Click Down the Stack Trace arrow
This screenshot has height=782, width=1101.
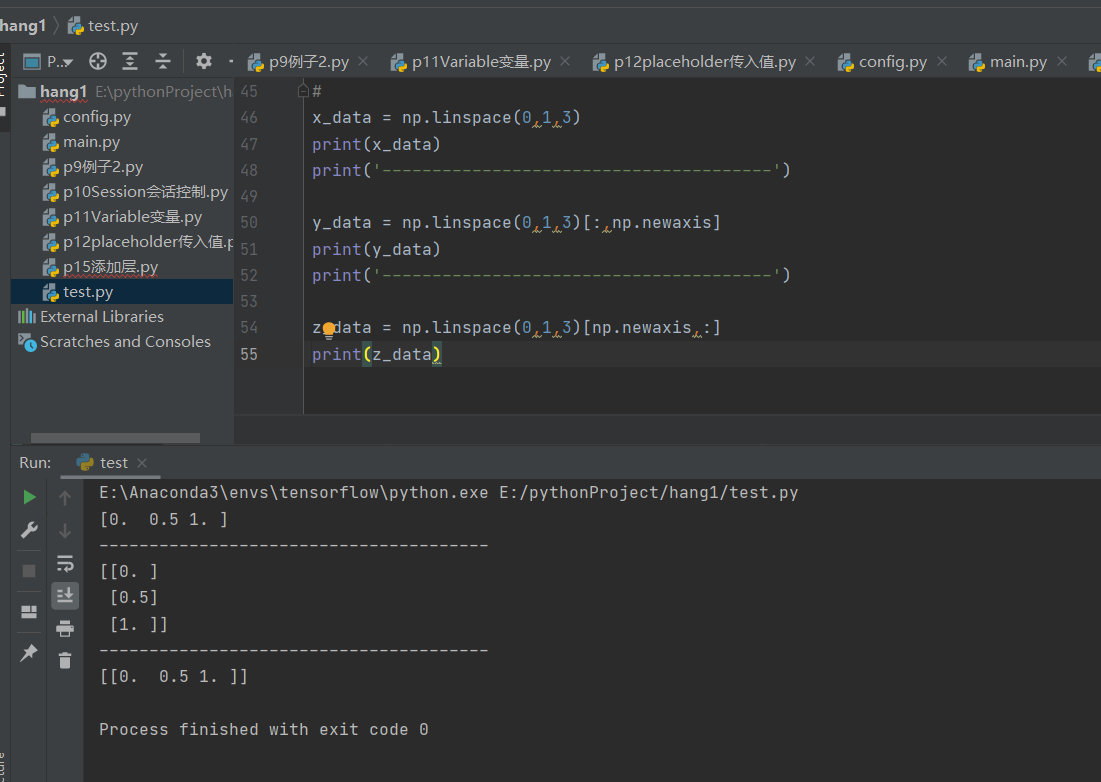point(65,531)
